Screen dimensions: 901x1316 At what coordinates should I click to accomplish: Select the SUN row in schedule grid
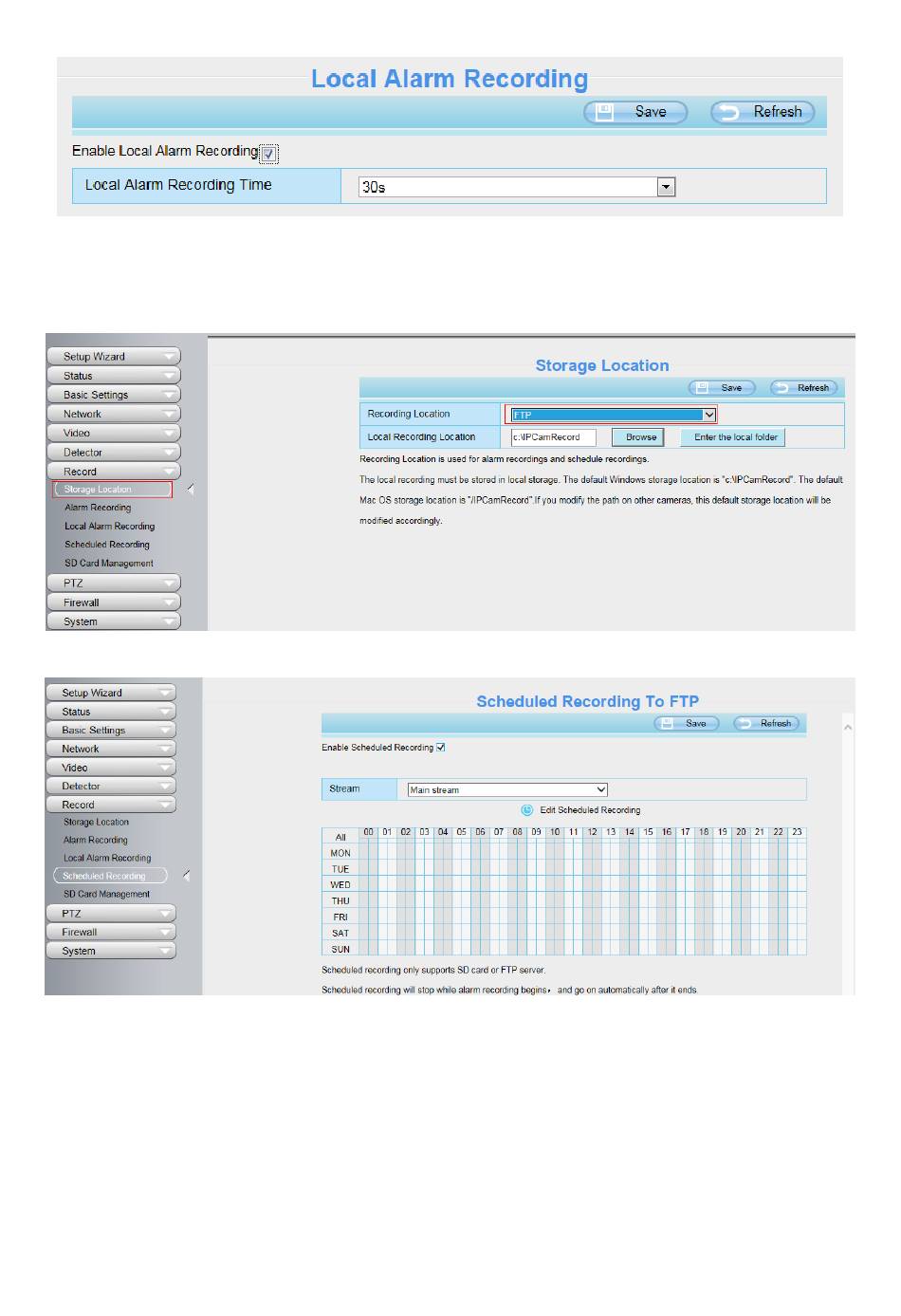tap(340, 950)
